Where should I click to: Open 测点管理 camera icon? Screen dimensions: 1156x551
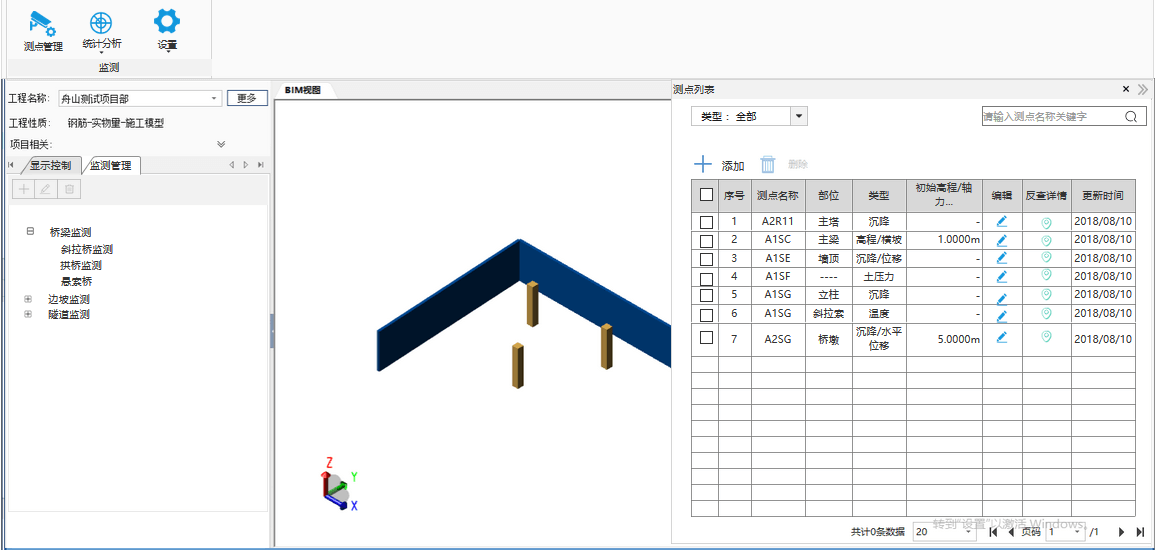43,24
